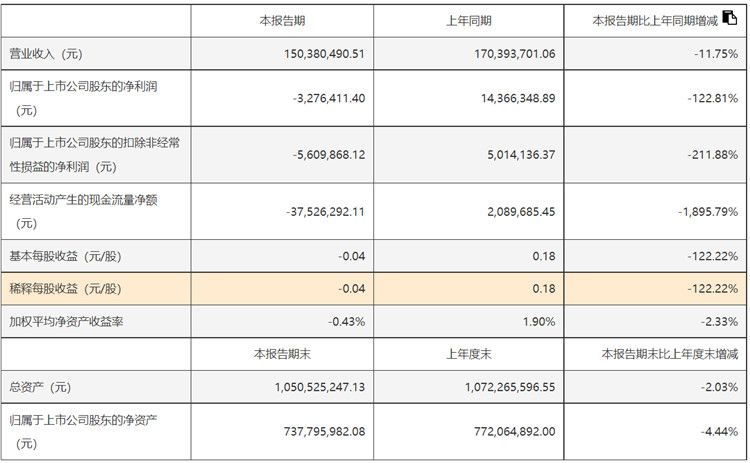Select the 营业收入（元）row label
Image resolution: width=750 pixels, height=463 pixels.
[47, 53]
